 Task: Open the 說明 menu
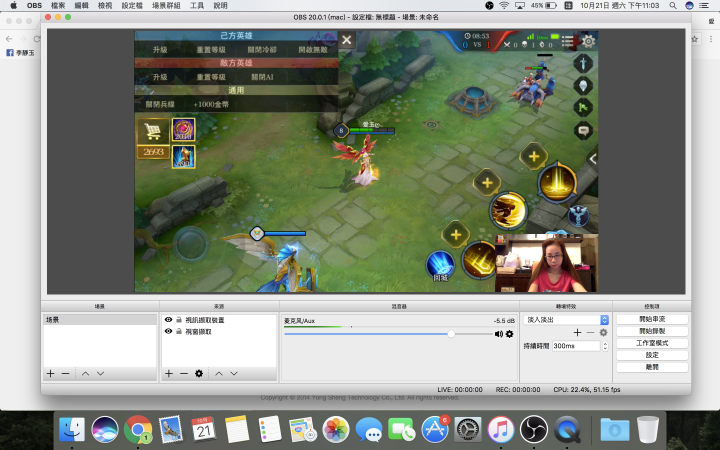click(x=220, y=6)
